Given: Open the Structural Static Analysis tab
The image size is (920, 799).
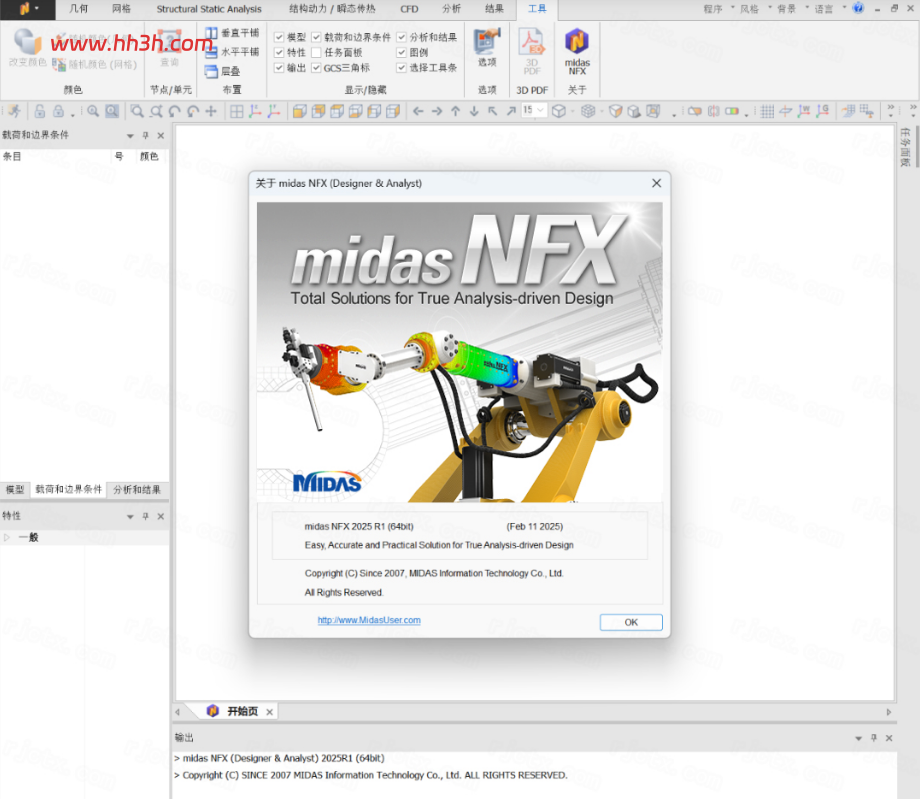Looking at the screenshot, I should pos(209,9).
